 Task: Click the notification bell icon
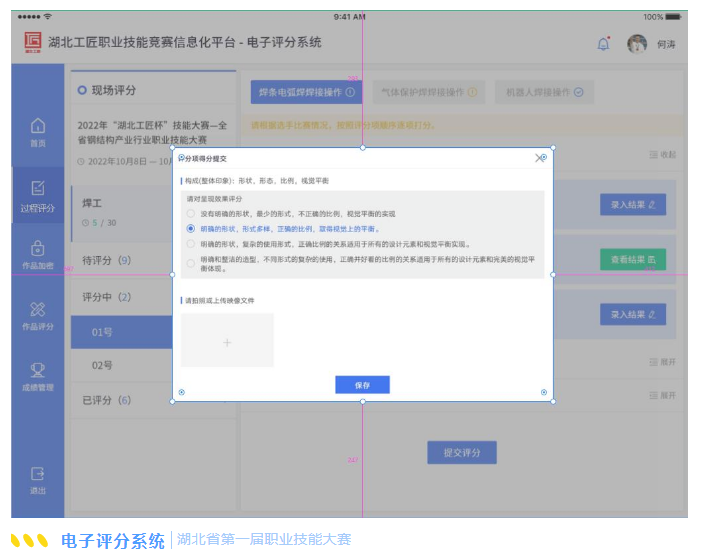click(x=603, y=44)
